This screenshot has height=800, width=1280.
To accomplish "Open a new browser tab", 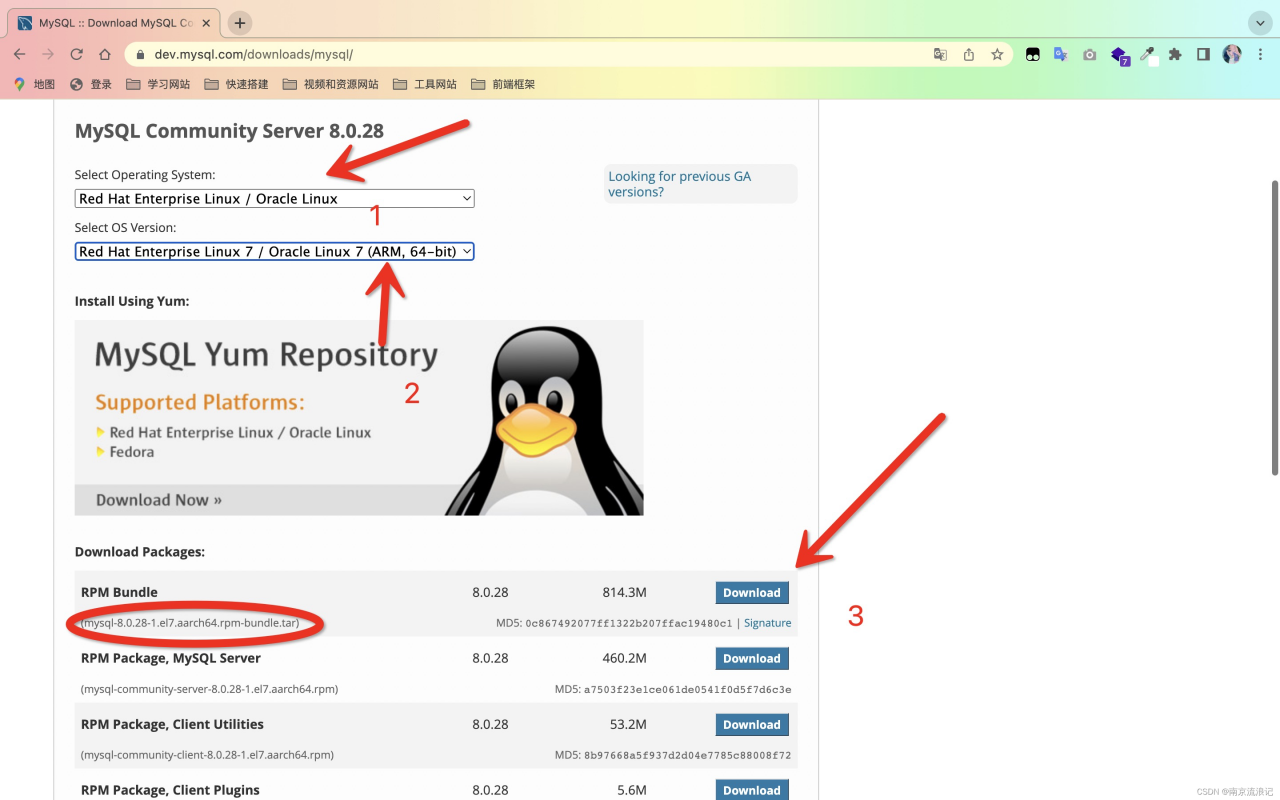I will (240, 23).
